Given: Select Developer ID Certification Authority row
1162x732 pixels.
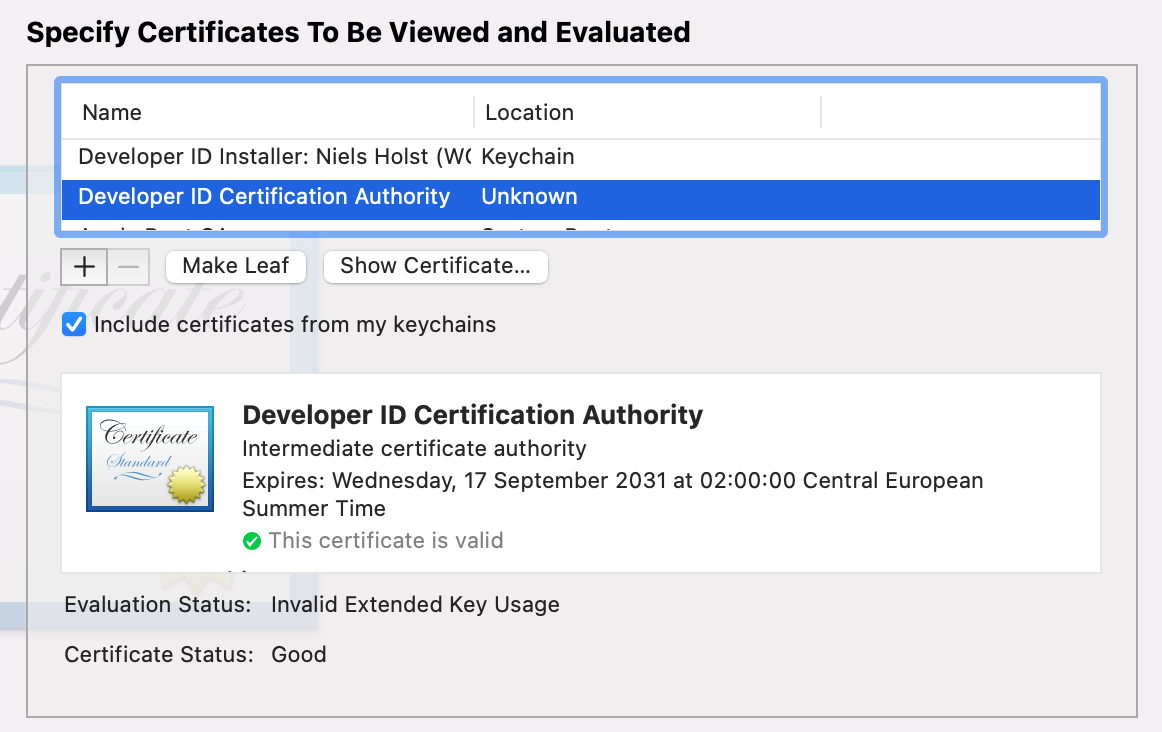Looking at the screenshot, I should pyautogui.click(x=264, y=197).
